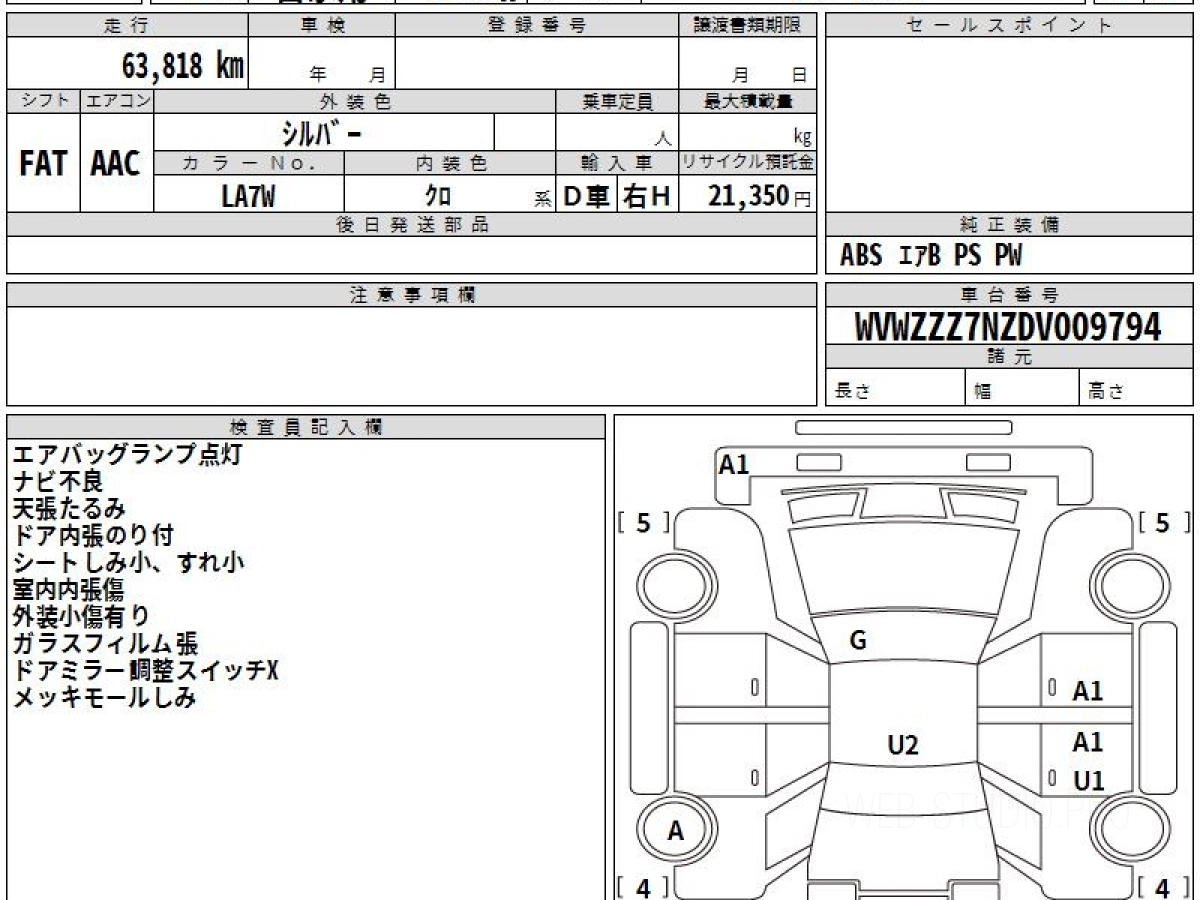The height and width of the screenshot is (900, 1200).
Task: Select the 登録番号 header
Action: point(537,26)
